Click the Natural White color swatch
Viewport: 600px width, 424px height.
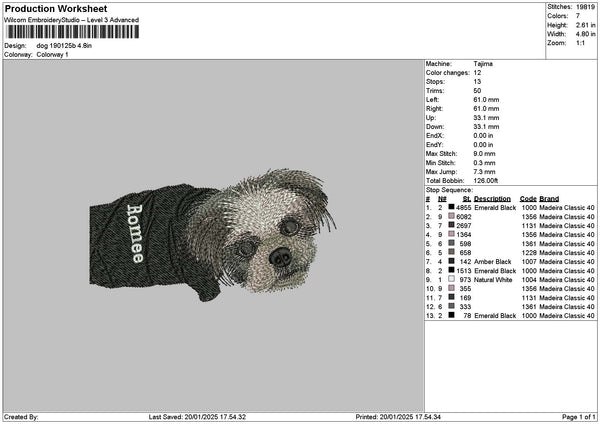pyautogui.click(x=452, y=279)
